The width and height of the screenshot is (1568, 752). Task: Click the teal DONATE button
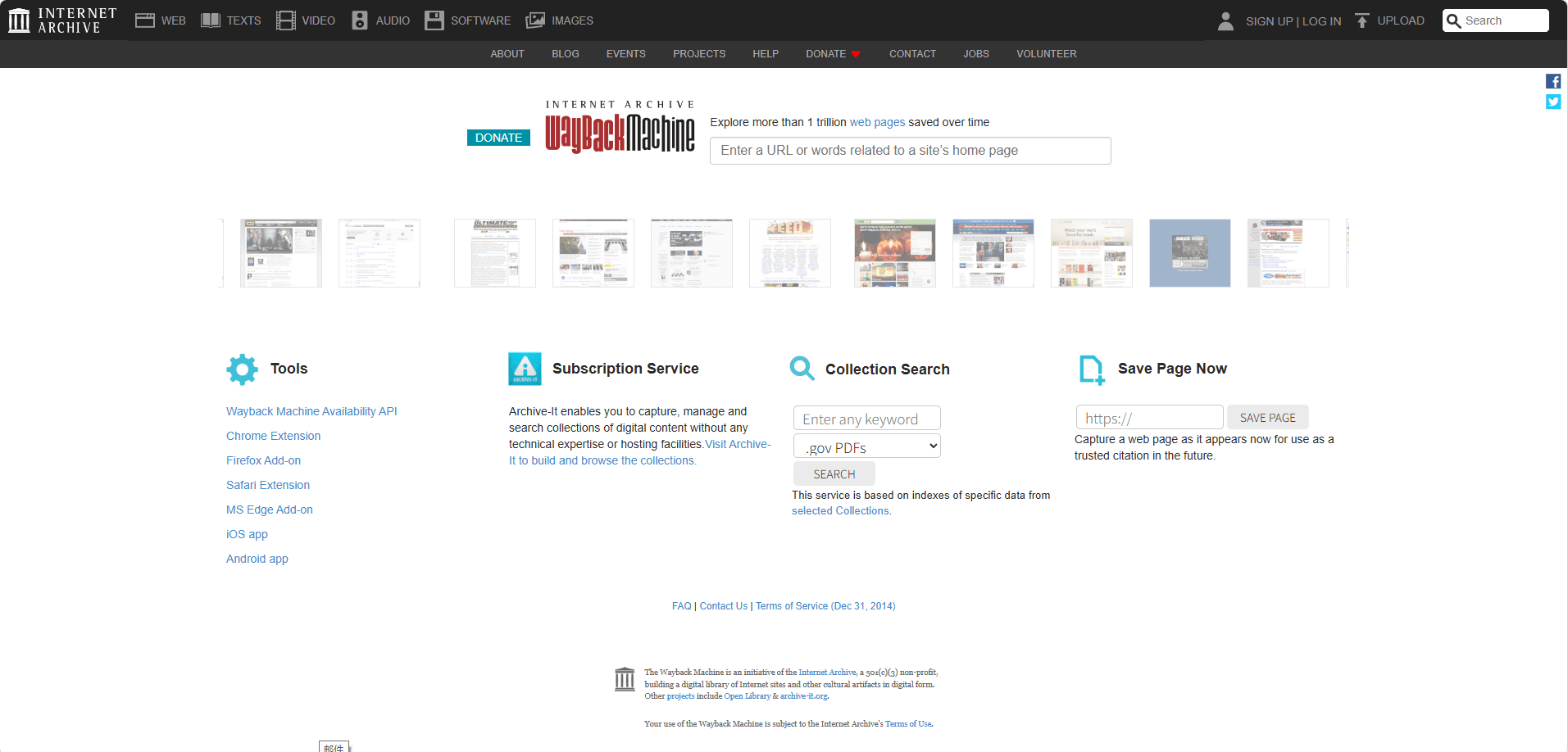(x=498, y=138)
